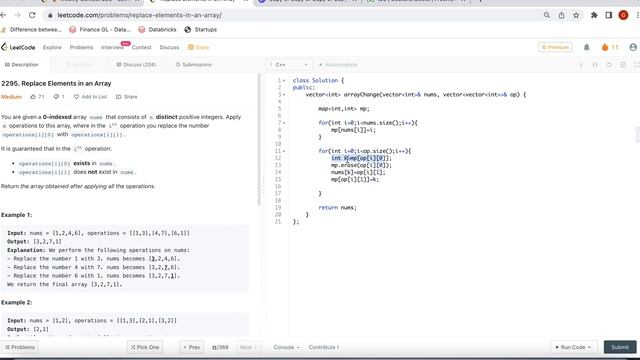Click the site lock icon in address bar
This screenshot has width=640, height=360.
click(x=50, y=15)
